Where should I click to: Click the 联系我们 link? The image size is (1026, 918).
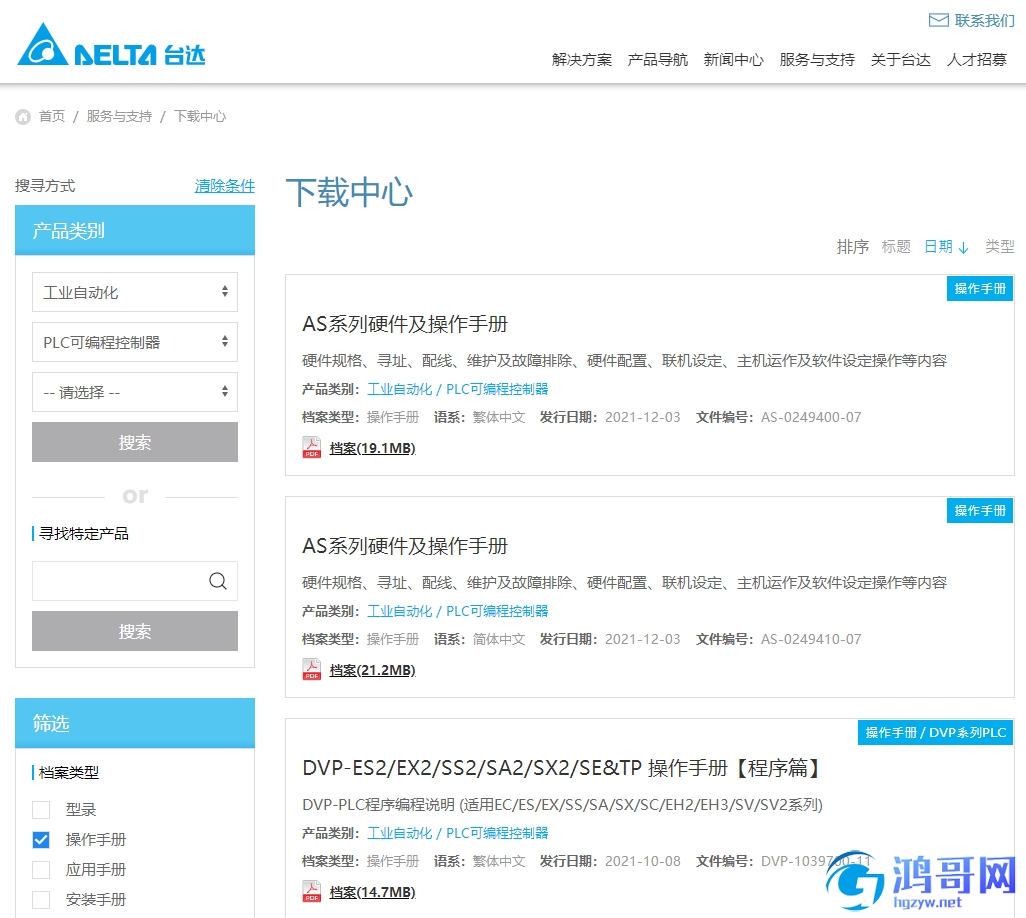coord(984,20)
